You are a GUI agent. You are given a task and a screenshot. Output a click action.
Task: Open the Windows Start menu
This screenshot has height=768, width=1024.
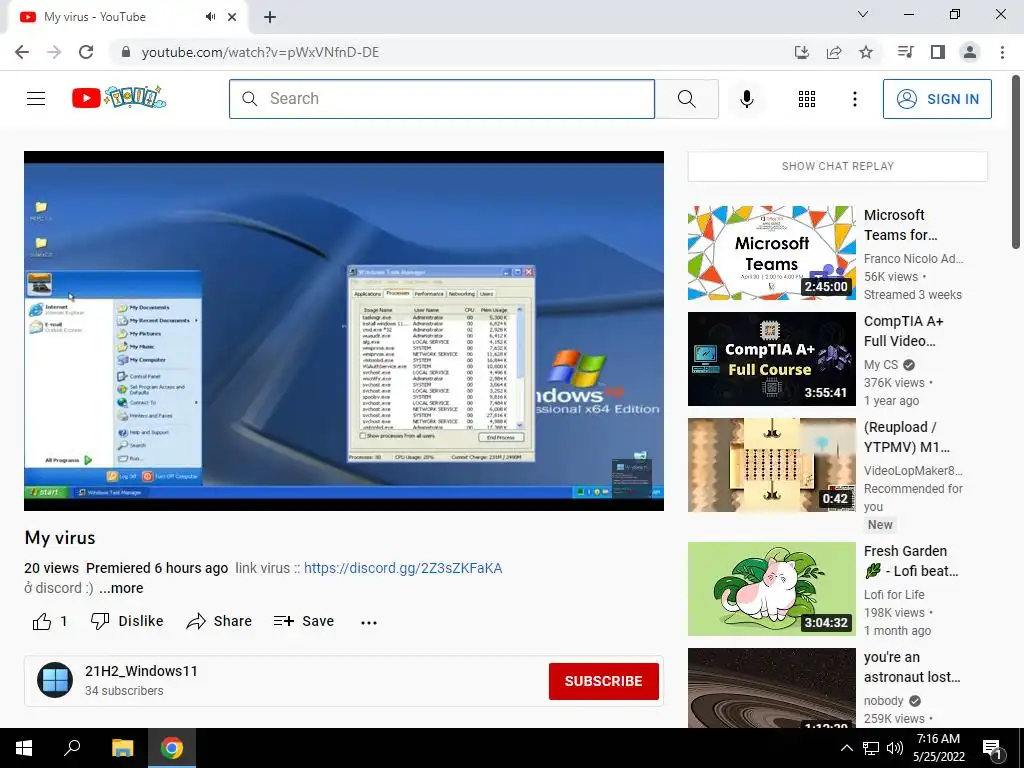24,748
